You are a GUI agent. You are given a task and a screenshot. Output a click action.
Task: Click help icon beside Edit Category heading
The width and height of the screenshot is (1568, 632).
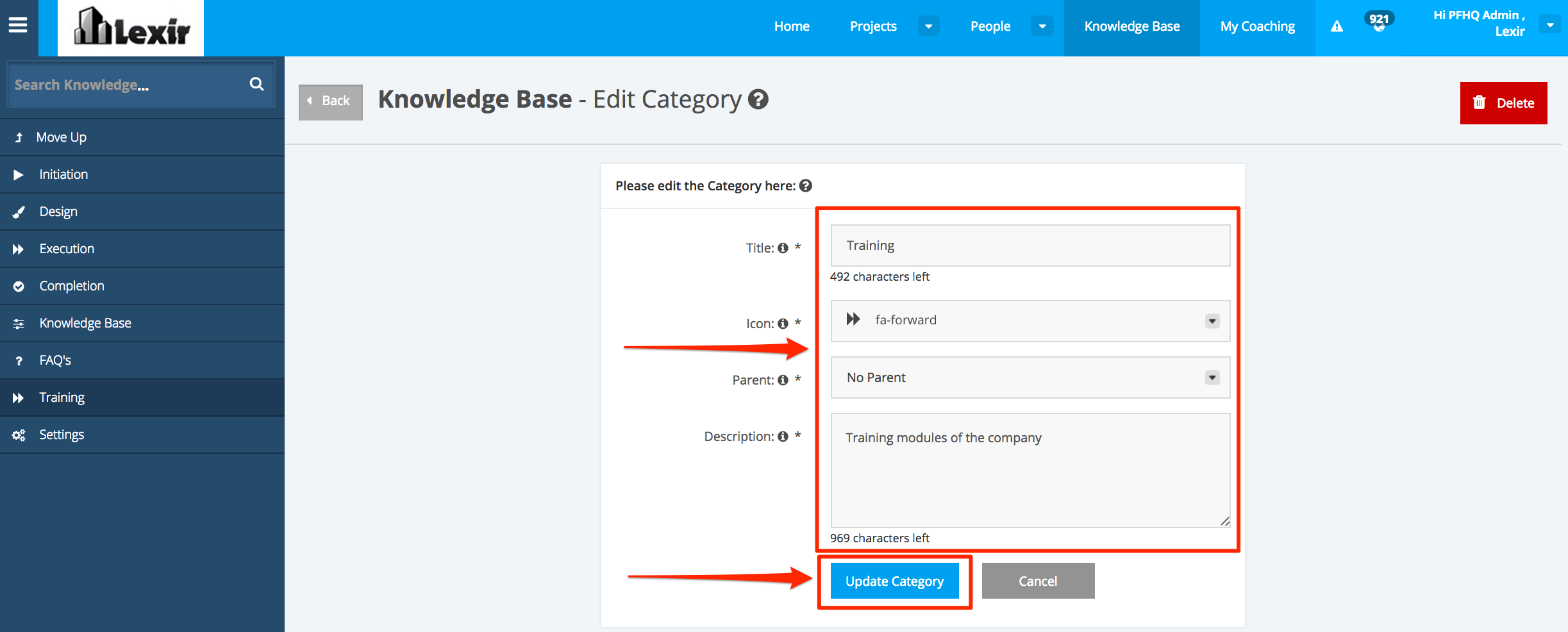(758, 99)
